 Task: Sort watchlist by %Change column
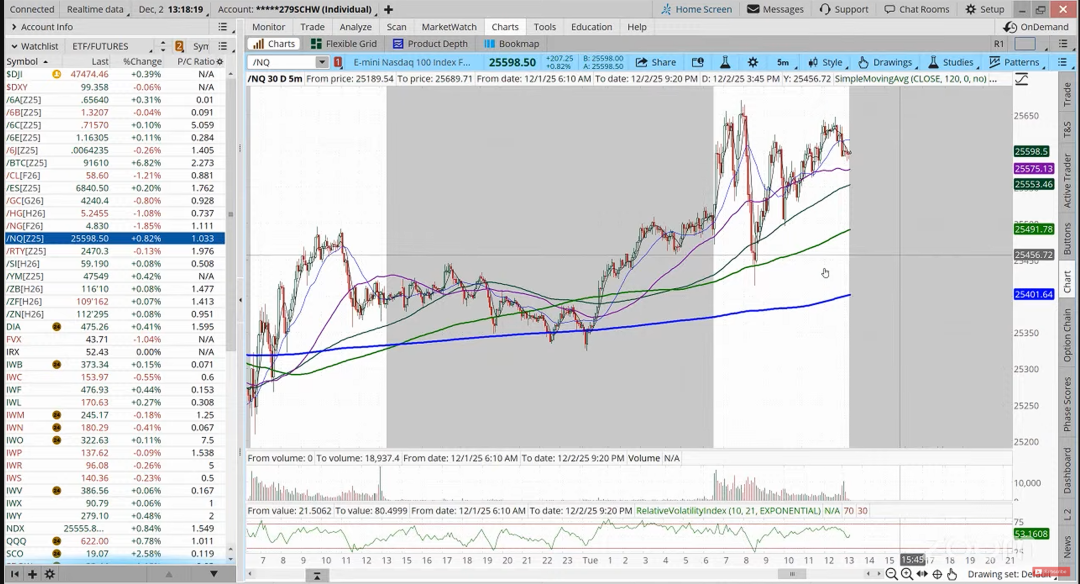click(x=142, y=61)
